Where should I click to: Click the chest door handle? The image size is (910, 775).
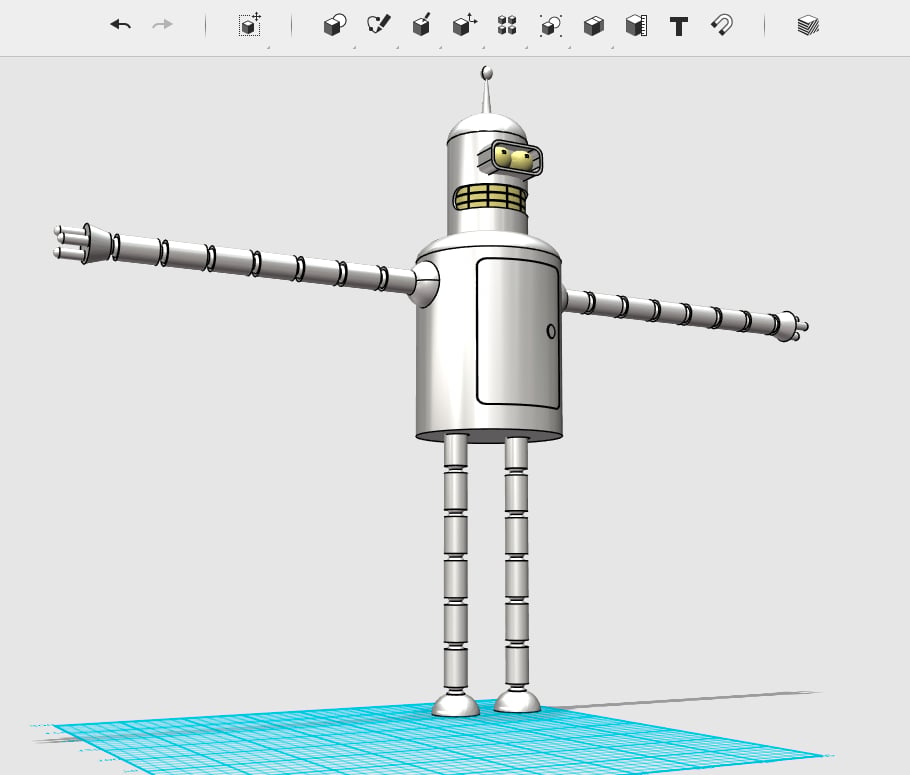tap(551, 331)
